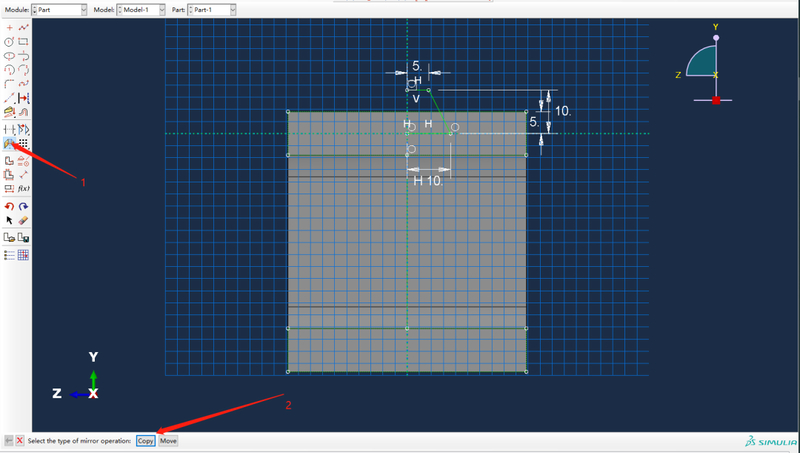Select the Mirror tool with triangles

23,130
